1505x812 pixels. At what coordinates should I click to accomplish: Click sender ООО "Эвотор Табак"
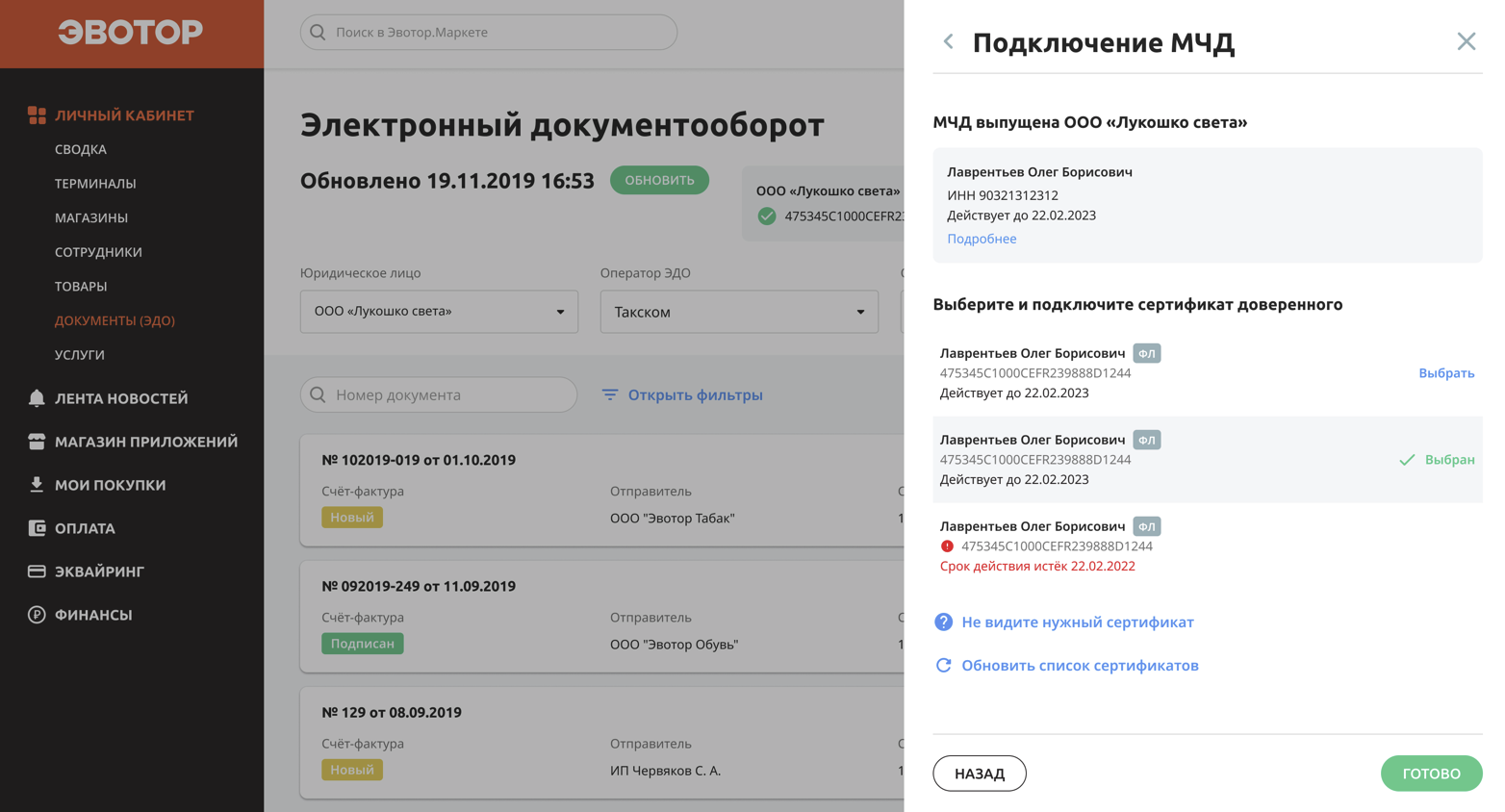673,519
